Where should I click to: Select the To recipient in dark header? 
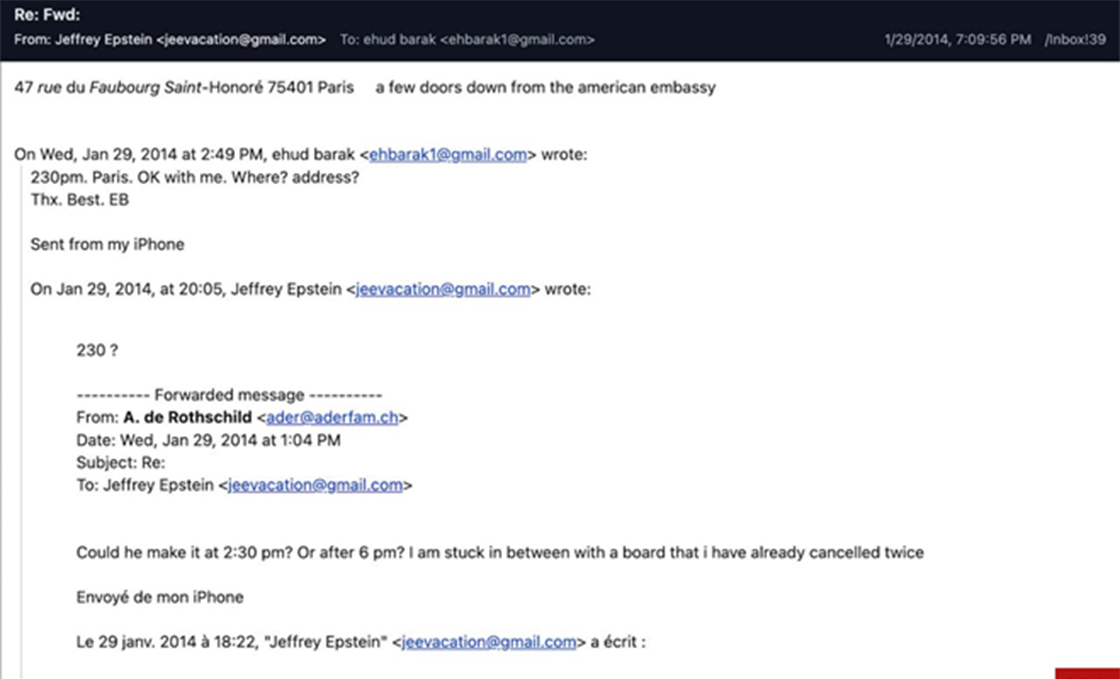[x=468, y=40]
